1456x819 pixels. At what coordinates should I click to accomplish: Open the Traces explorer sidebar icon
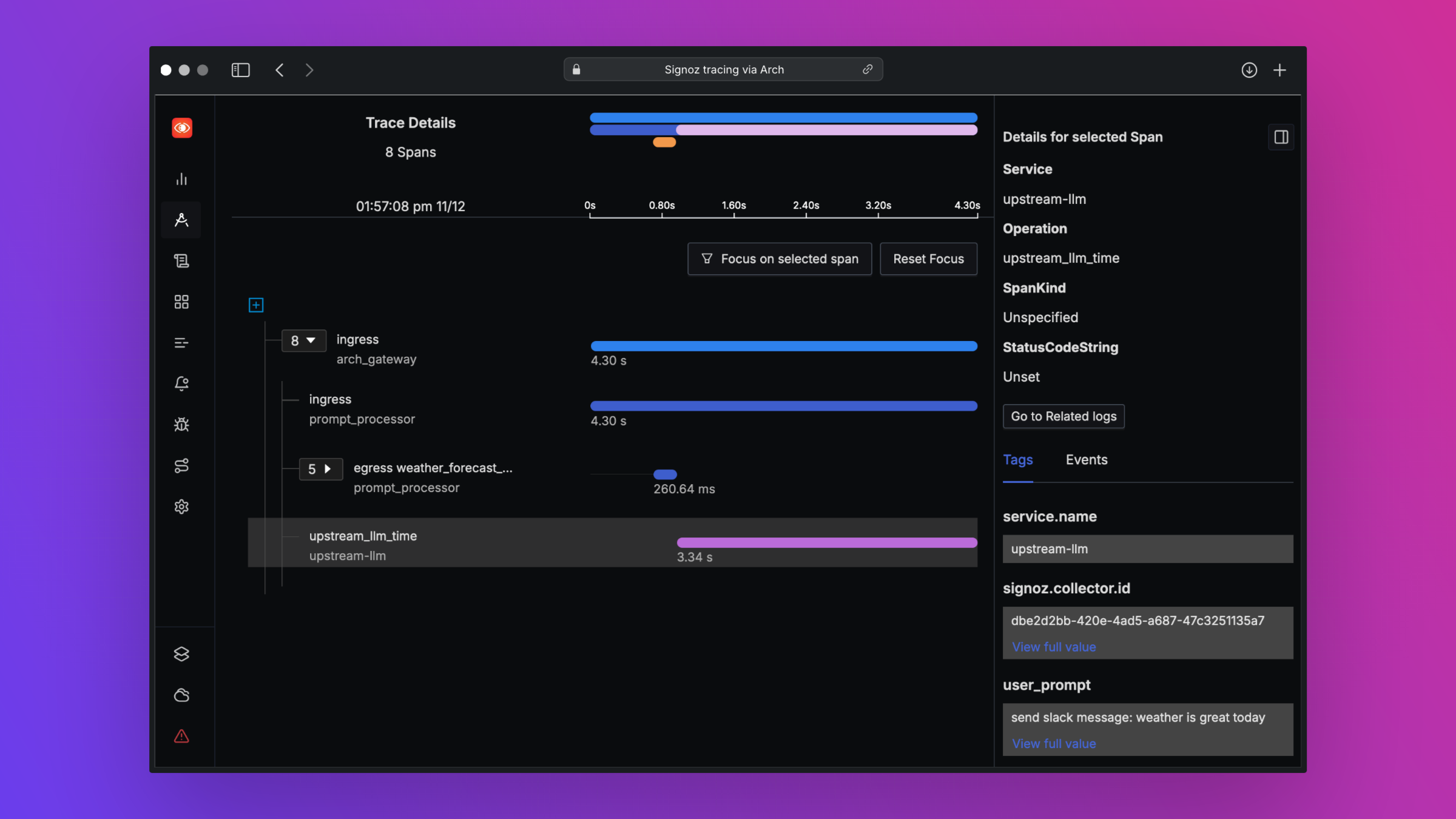coord(181,220)
